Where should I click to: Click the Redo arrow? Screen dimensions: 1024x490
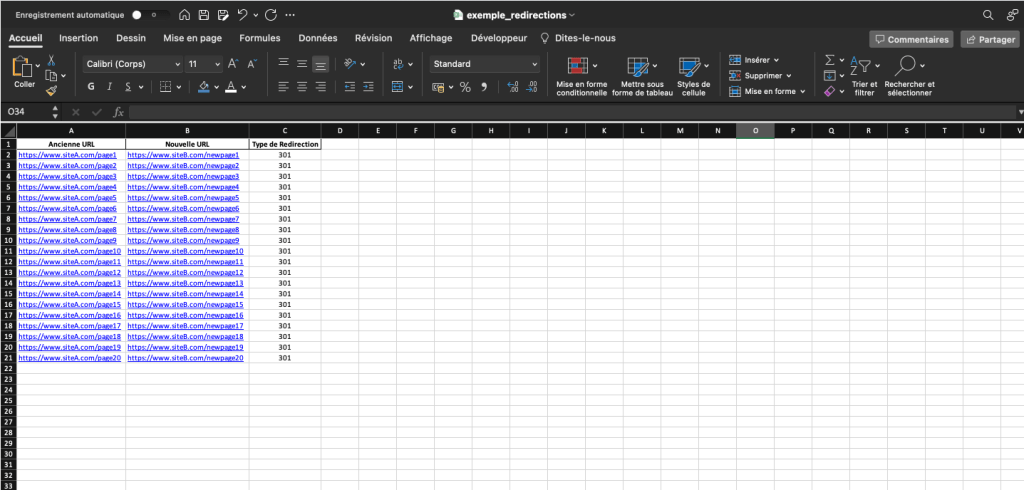[271, 14]
